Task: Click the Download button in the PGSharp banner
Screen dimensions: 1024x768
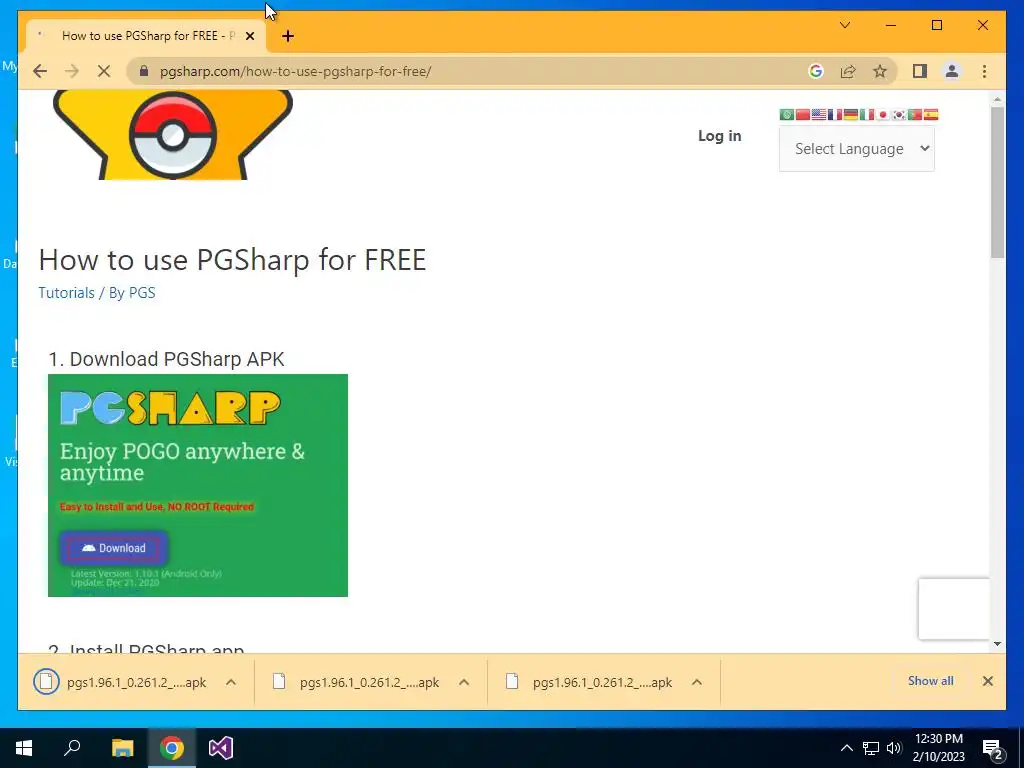Action: (114, 548)
